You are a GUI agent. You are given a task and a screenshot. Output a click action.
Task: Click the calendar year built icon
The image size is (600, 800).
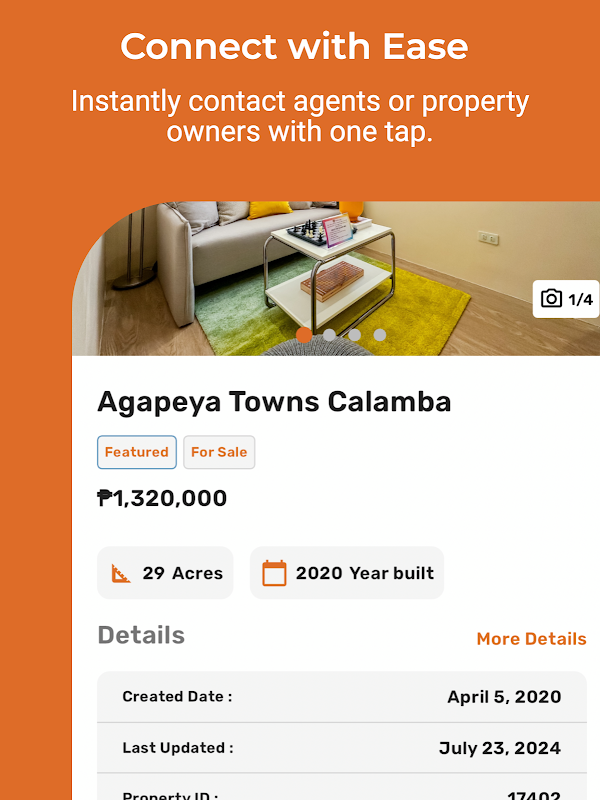pyautogui.click(x=274, y=573)
